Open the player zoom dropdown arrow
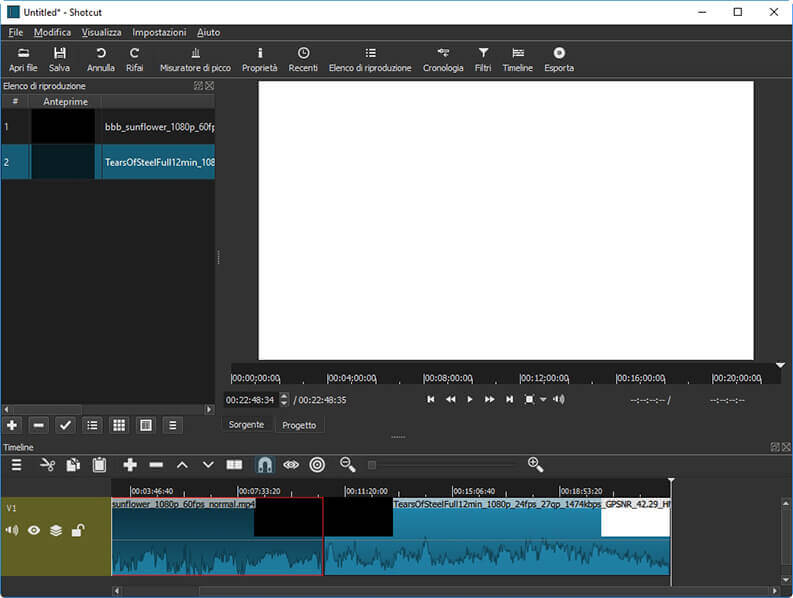 pos(543,399)
